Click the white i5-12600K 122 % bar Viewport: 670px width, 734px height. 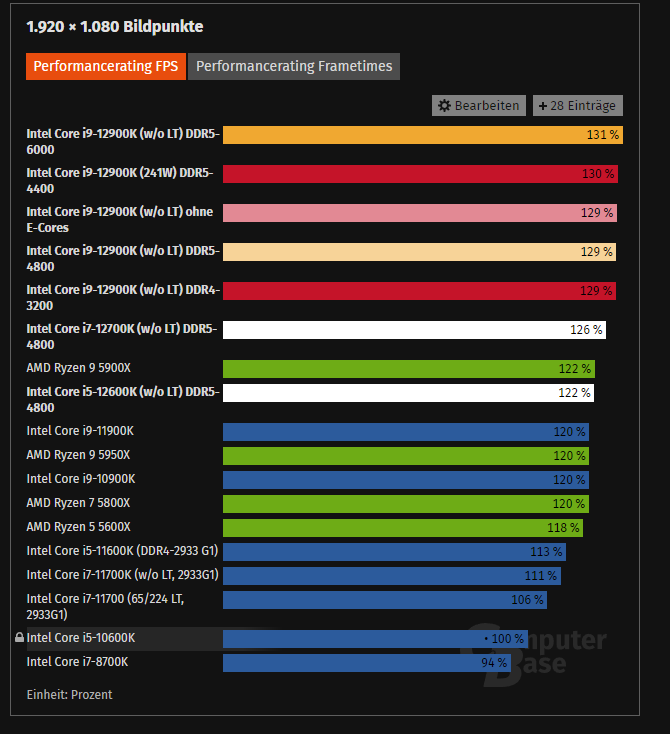[x=408, y=393]
